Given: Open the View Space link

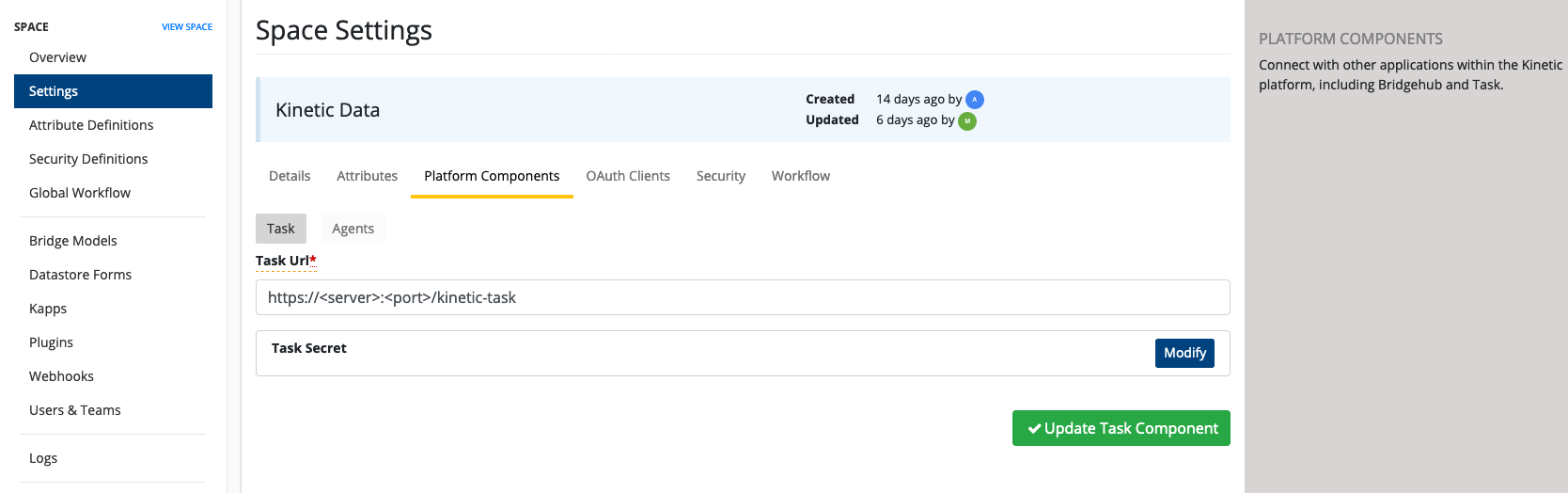Looking at the screenshot, I should coord(187,27).
